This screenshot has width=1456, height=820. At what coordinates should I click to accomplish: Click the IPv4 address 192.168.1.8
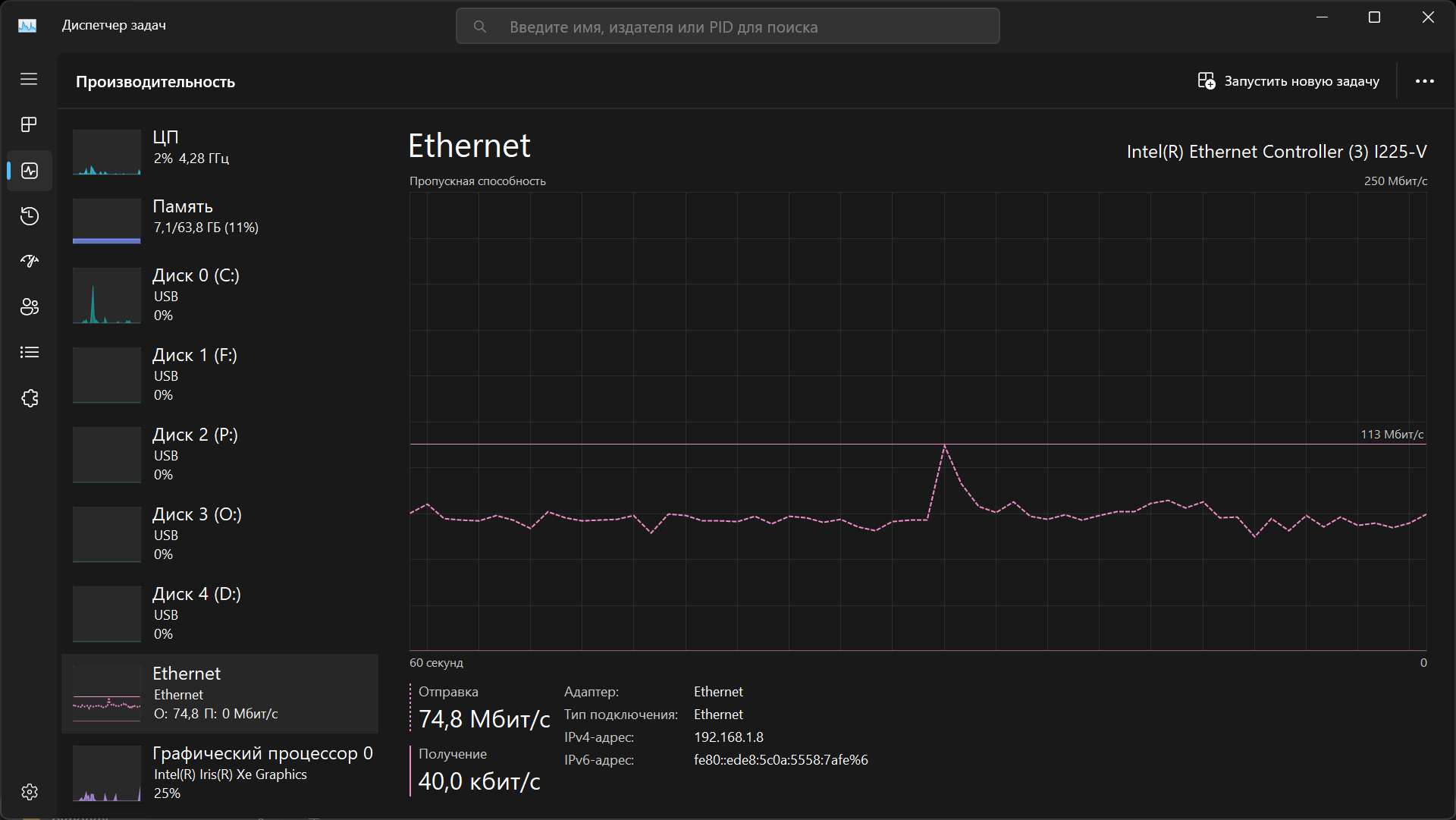click(728, 737)
